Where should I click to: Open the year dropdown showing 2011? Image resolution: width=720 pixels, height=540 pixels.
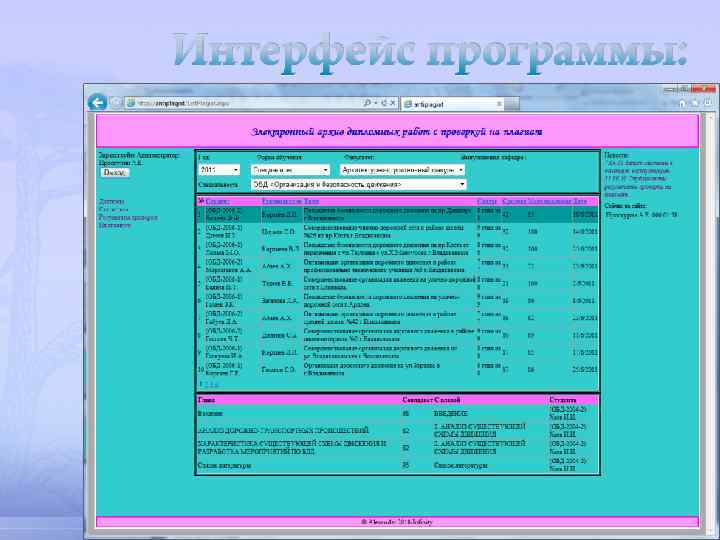[219, 170]
